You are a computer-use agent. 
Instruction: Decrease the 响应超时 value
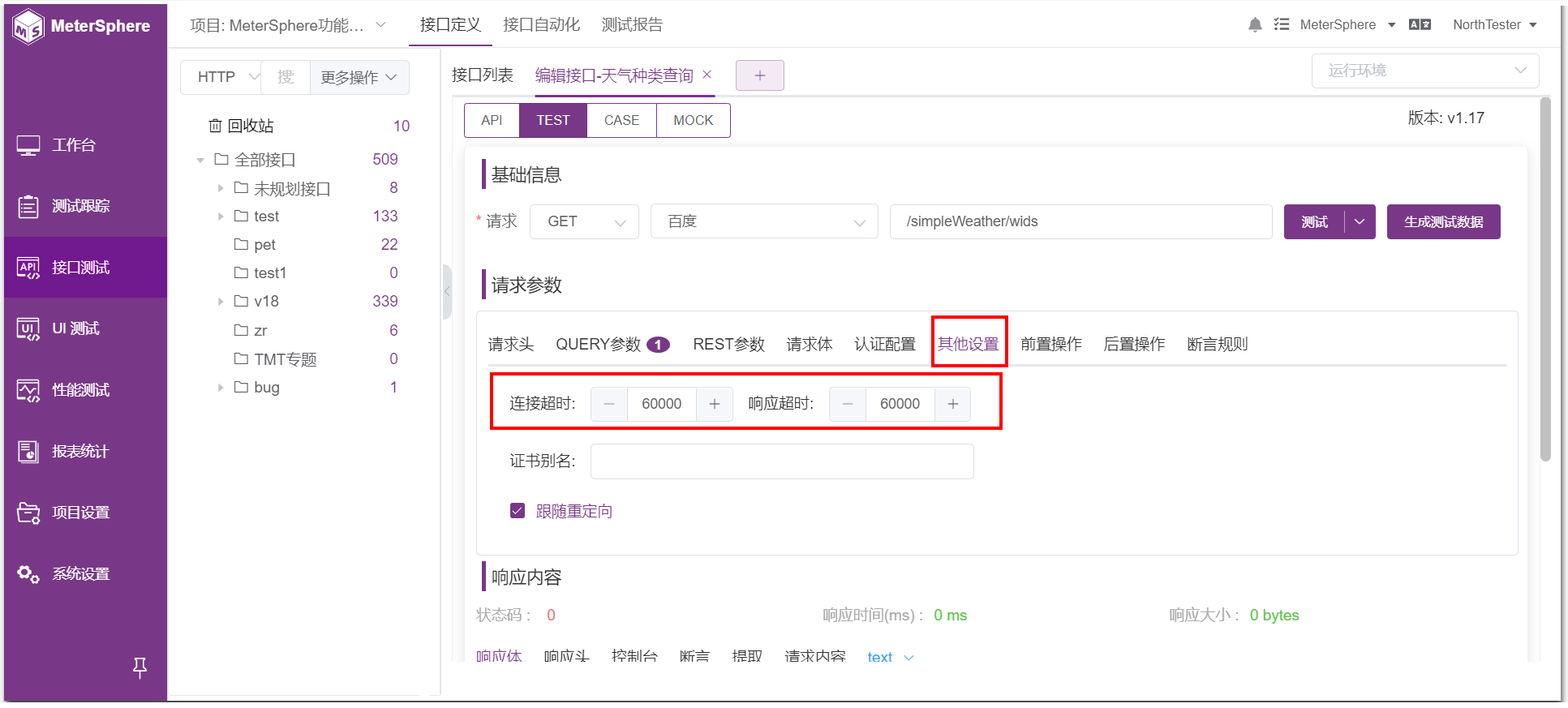click(x=848, y=404)
